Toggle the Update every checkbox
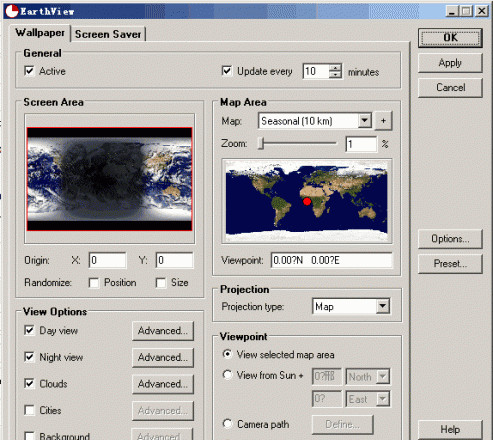The width and height of the screenshot is (493, 440). [227, 71]
